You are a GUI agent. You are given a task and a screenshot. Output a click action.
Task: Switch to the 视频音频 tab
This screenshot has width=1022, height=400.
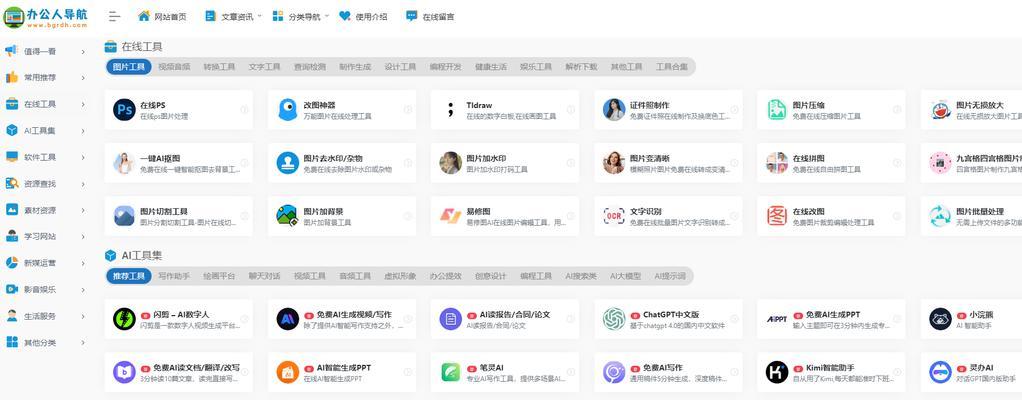pos(174,66)
